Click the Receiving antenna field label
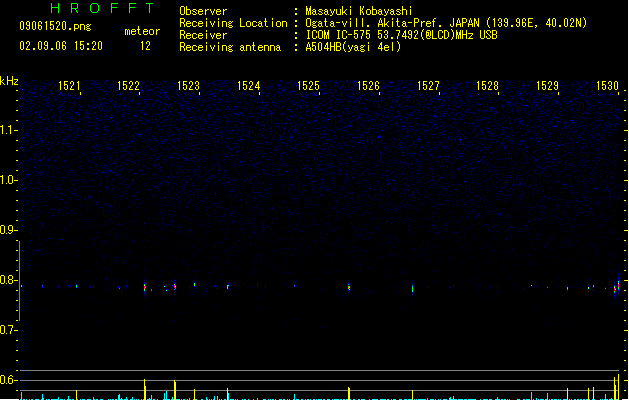The width and height of the screenshot is (629, 400). [x=230, y=47]
